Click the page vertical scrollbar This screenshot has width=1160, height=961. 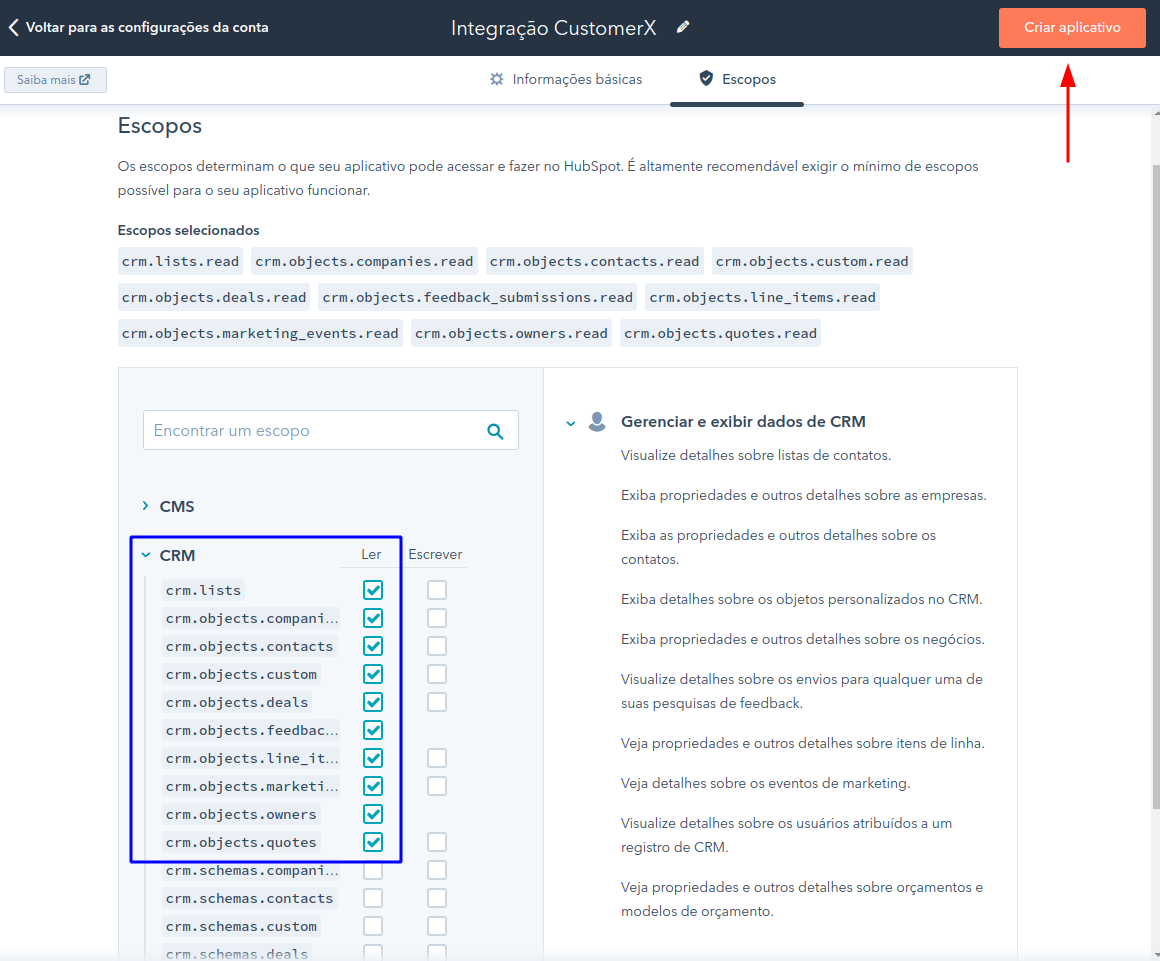coord(1156,485)
